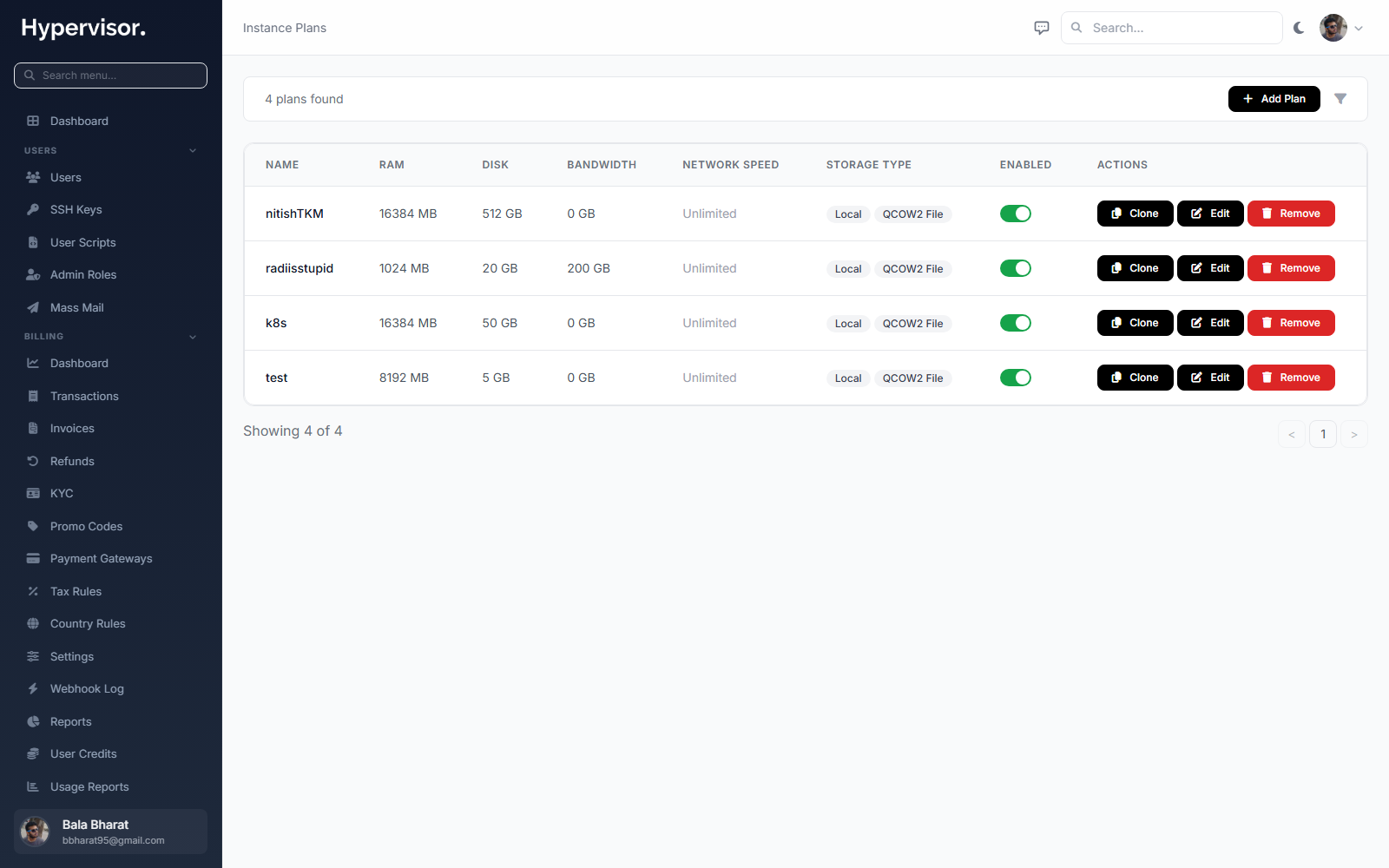Focus the Search menu input in sidebar
The height and width of the screenshot is (868, 1389).
point(110,76)
